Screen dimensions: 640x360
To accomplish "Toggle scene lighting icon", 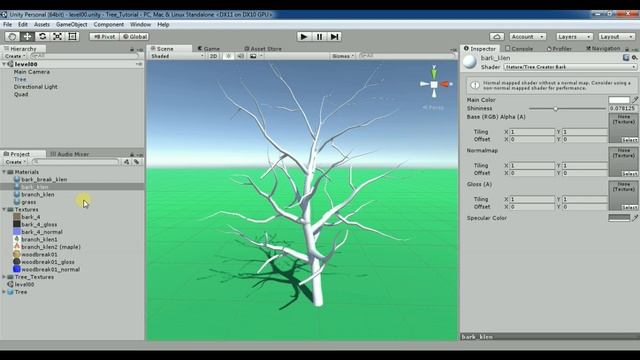I will point(228,56).
